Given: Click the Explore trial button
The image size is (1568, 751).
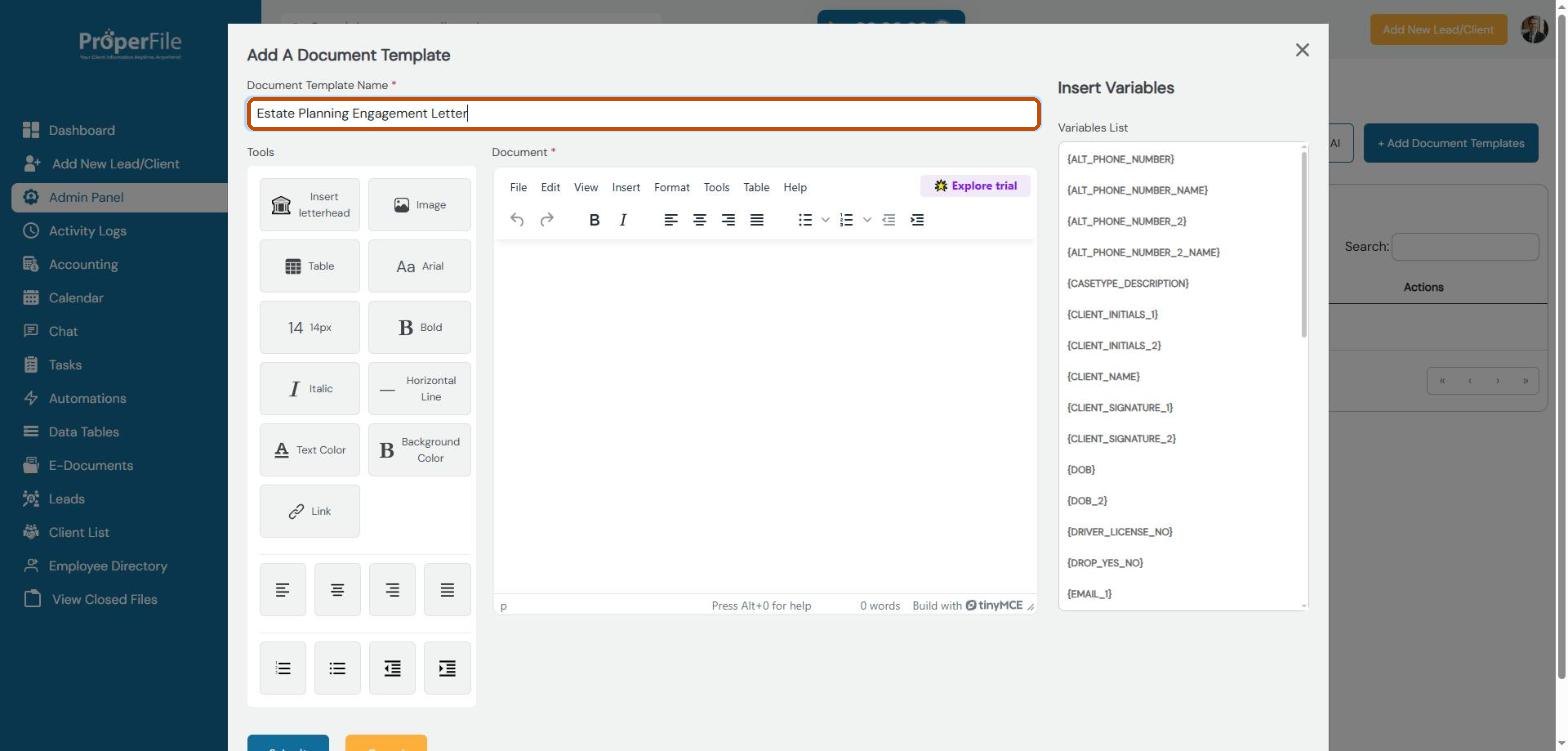Looking at the screenshot, I should coord(975,186).
